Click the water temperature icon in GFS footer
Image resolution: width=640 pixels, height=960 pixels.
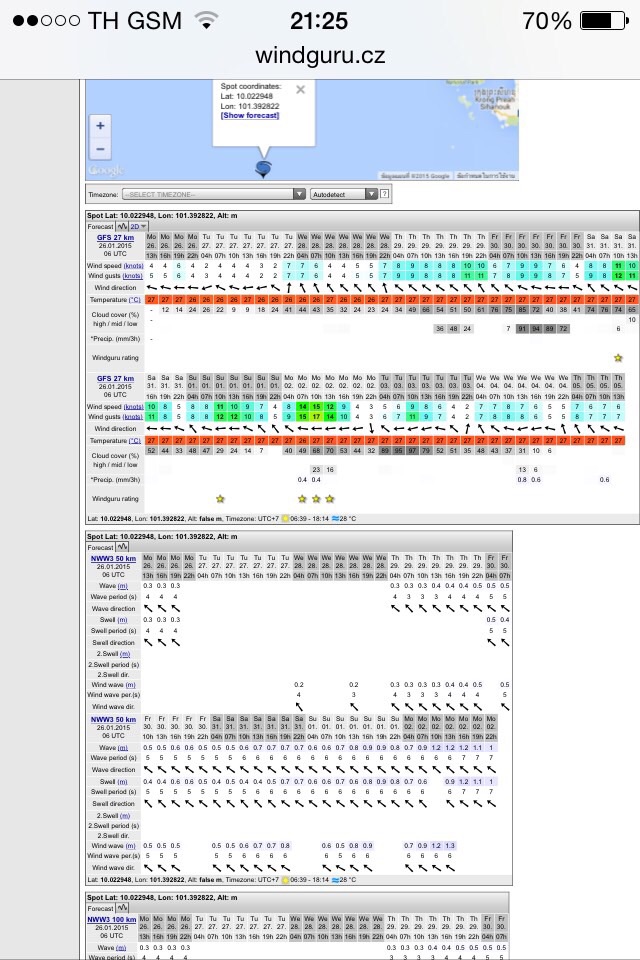(x=335, y=519)
